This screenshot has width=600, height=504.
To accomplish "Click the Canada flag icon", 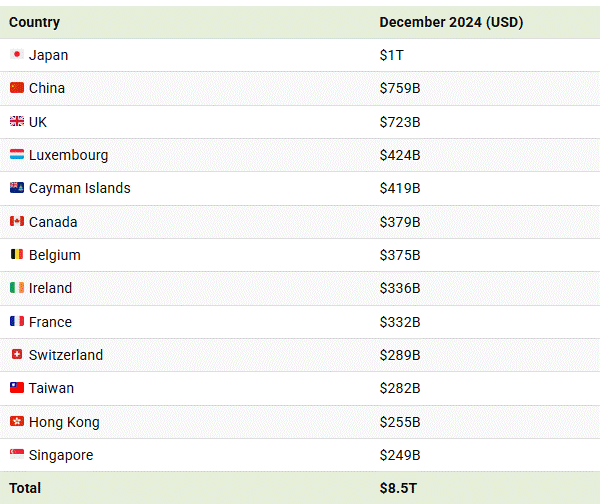I will coord(17,222).
